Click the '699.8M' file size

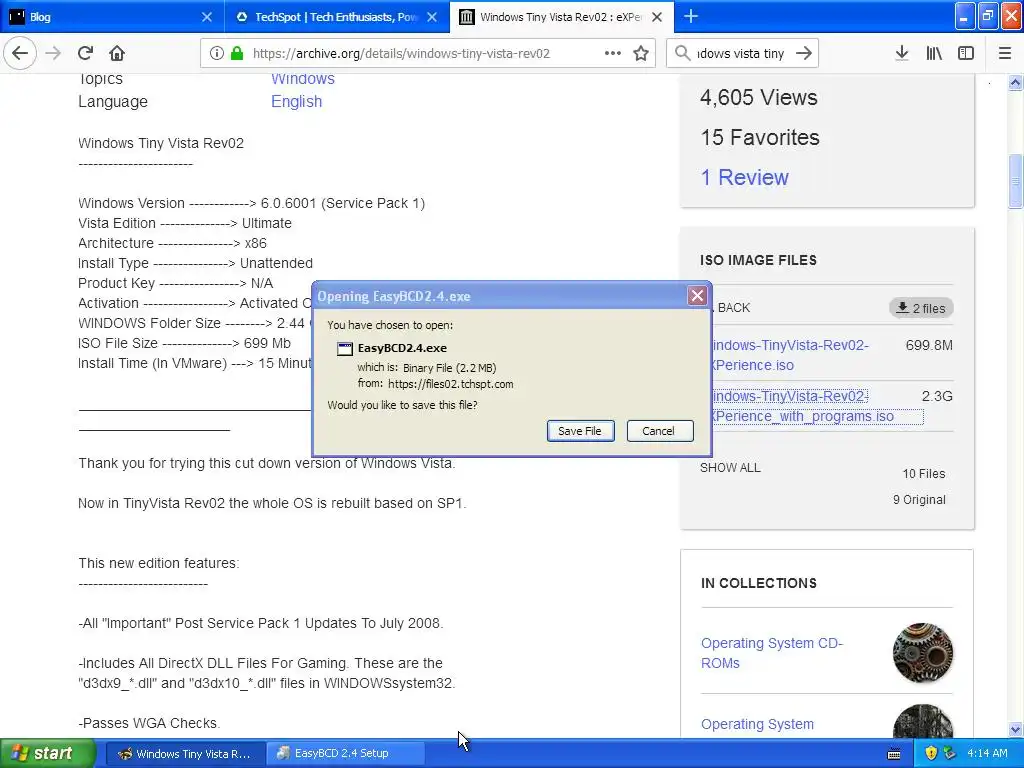(x=929, y=345)
